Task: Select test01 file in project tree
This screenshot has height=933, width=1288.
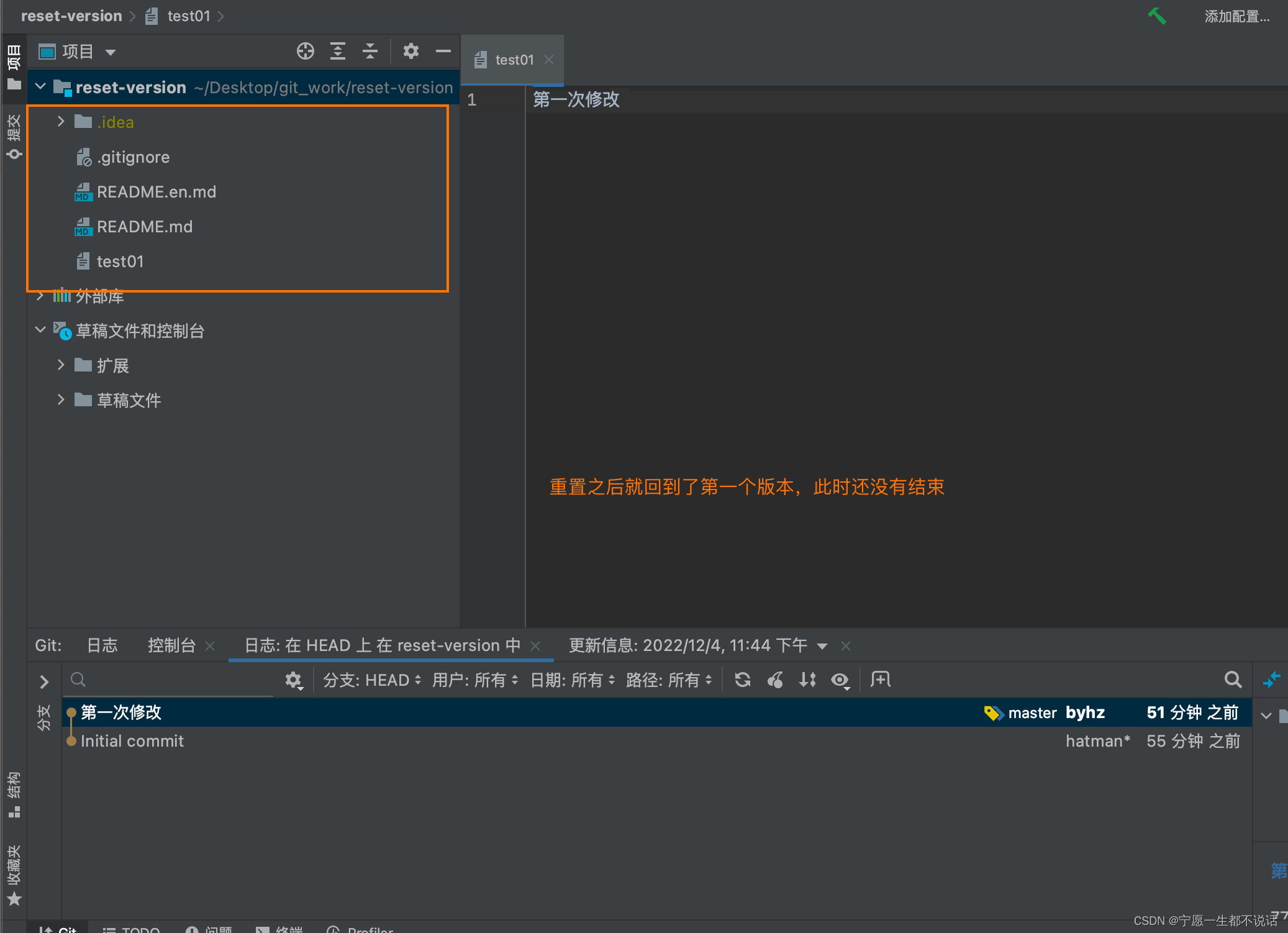Action: point(120,260)
